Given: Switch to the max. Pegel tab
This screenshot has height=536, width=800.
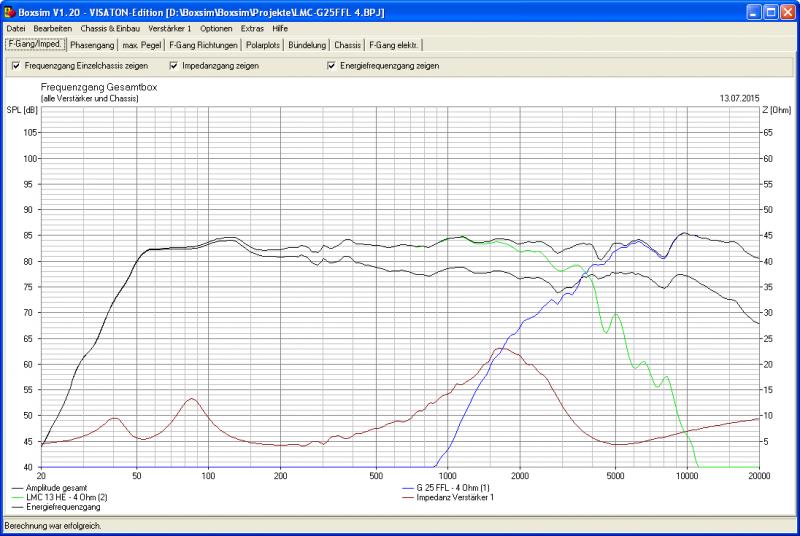Looking at the screenshot, I should (x=142, y=45).
